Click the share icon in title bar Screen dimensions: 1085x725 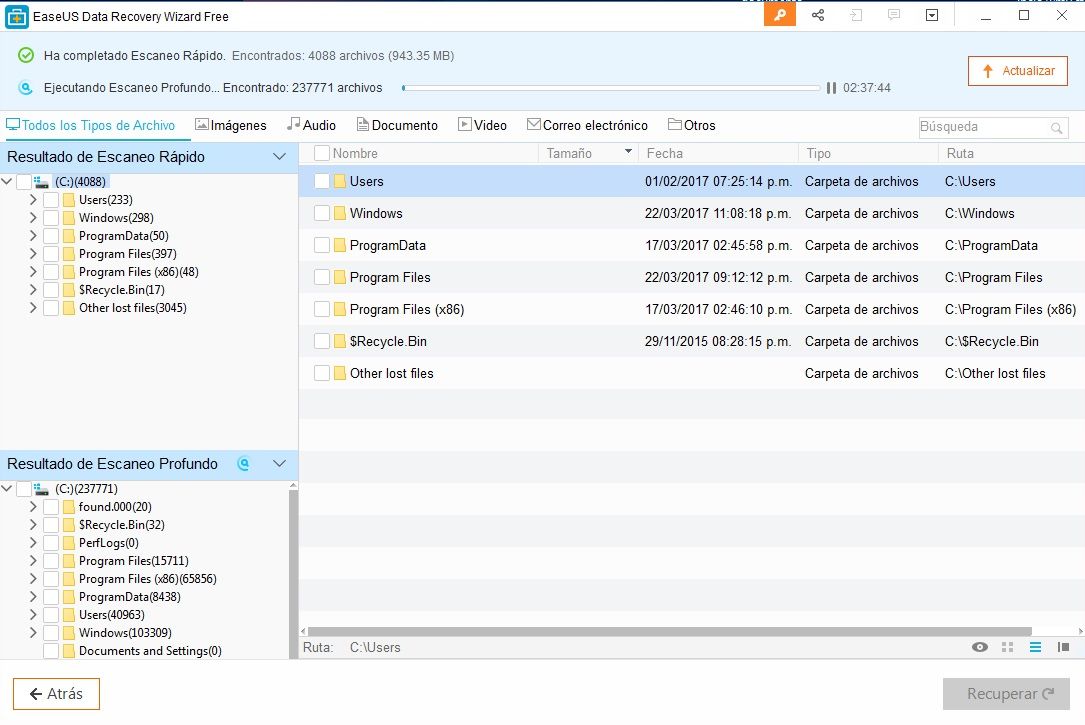point(818,15)
